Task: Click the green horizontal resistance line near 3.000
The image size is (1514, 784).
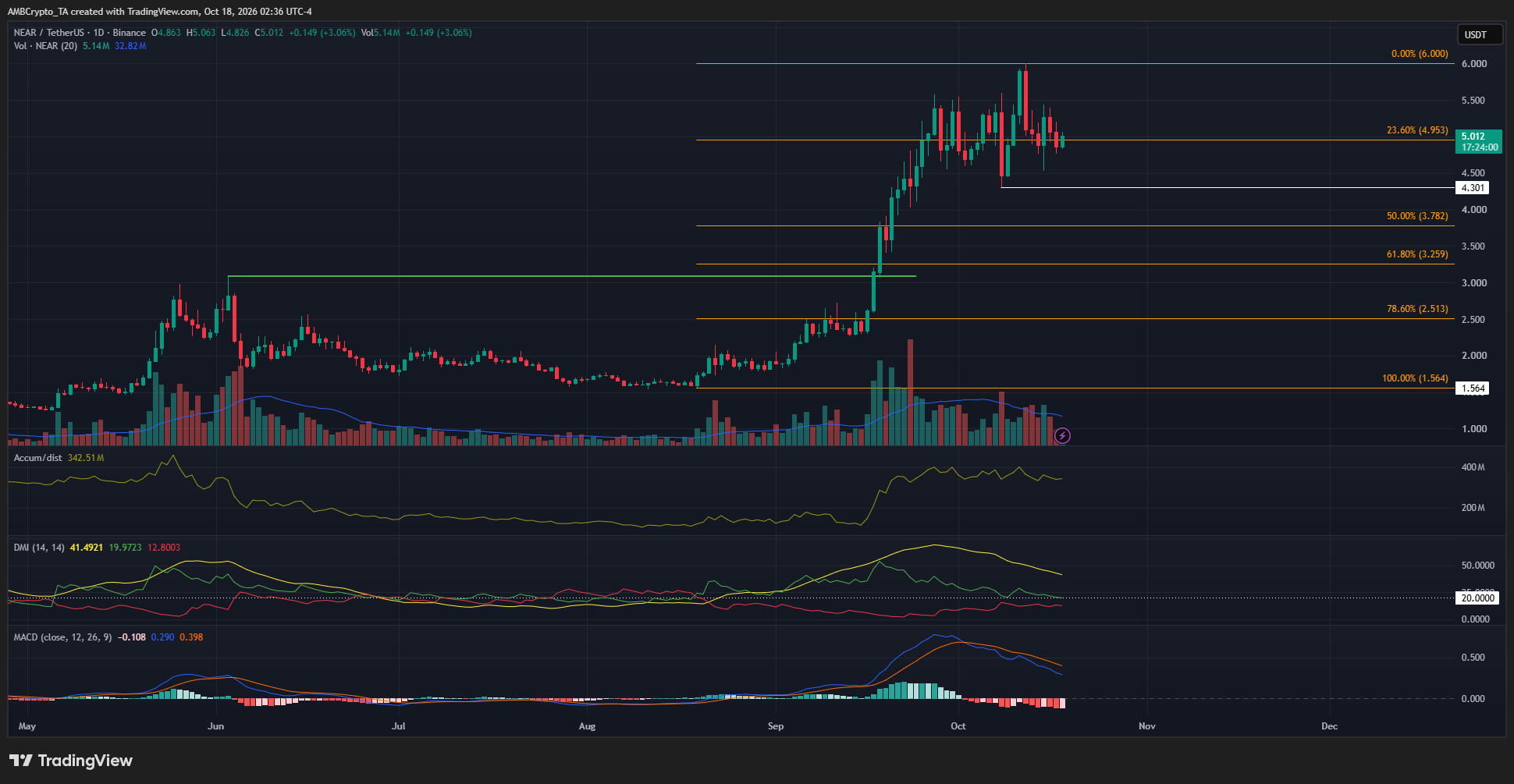Action: (x=571, y=276)
